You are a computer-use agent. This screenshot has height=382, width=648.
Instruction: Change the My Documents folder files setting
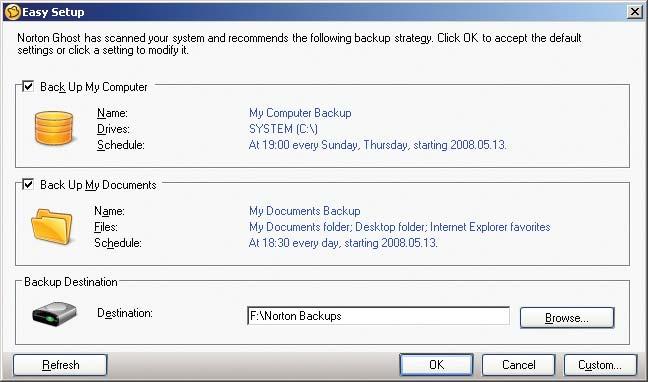399,227
